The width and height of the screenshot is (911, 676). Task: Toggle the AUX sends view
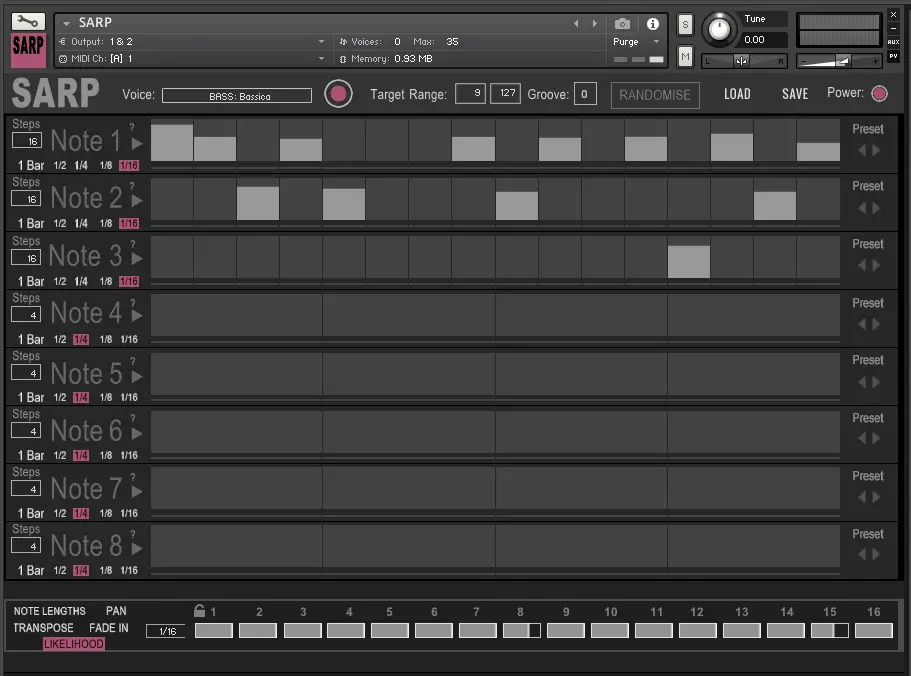click(893, 42)
